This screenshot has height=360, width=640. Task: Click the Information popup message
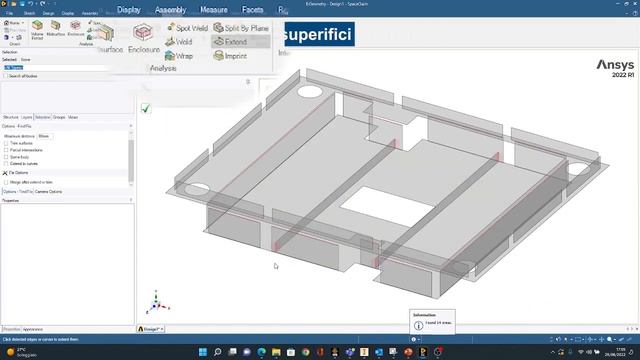point(433,322)
